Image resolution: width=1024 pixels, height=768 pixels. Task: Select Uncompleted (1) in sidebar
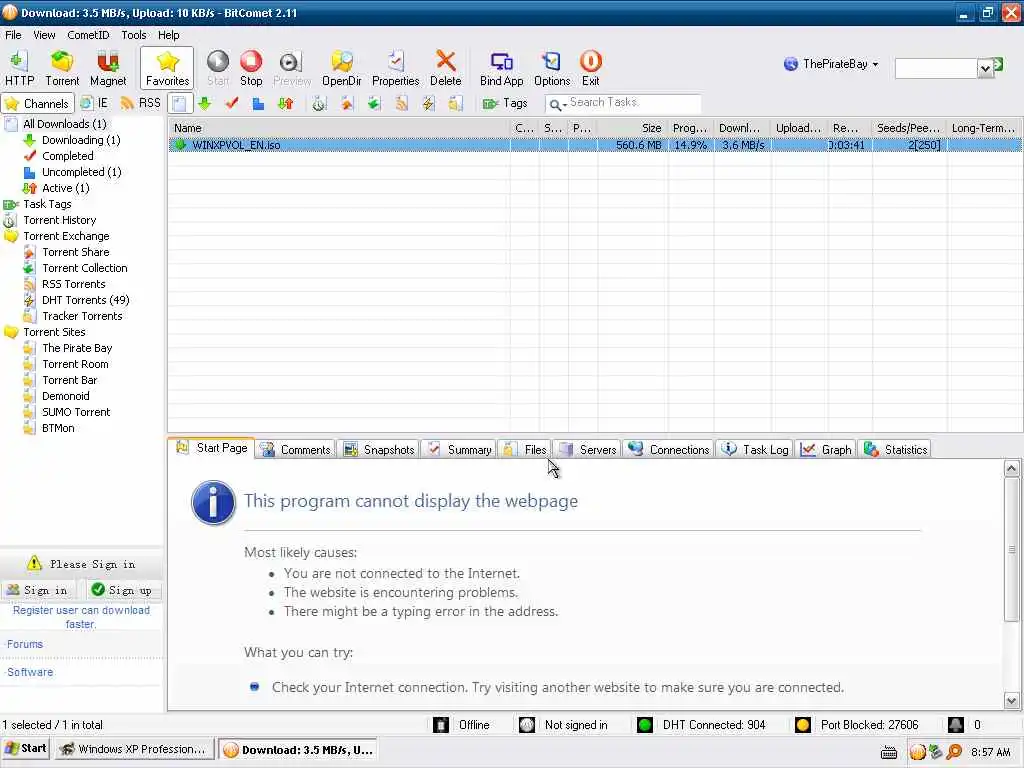pos(82,172)
